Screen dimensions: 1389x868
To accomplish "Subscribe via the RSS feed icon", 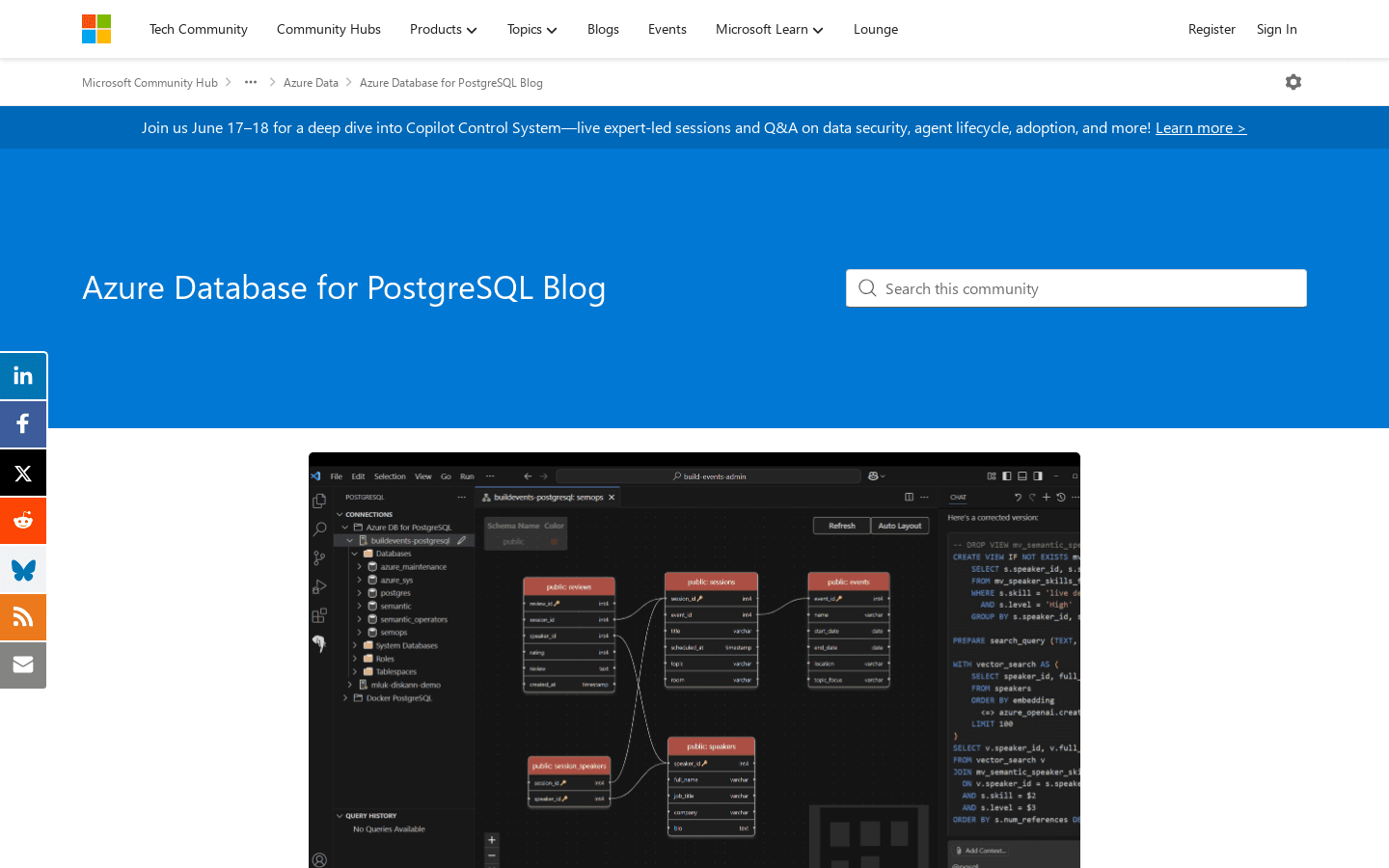I will (23, 617).
